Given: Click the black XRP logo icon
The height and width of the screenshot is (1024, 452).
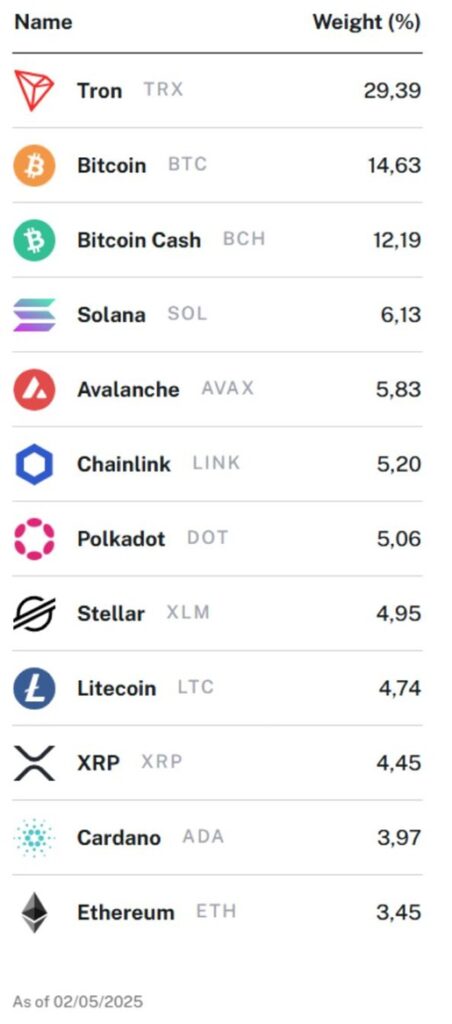Looking at the screenshot, I should click(34, 763).
